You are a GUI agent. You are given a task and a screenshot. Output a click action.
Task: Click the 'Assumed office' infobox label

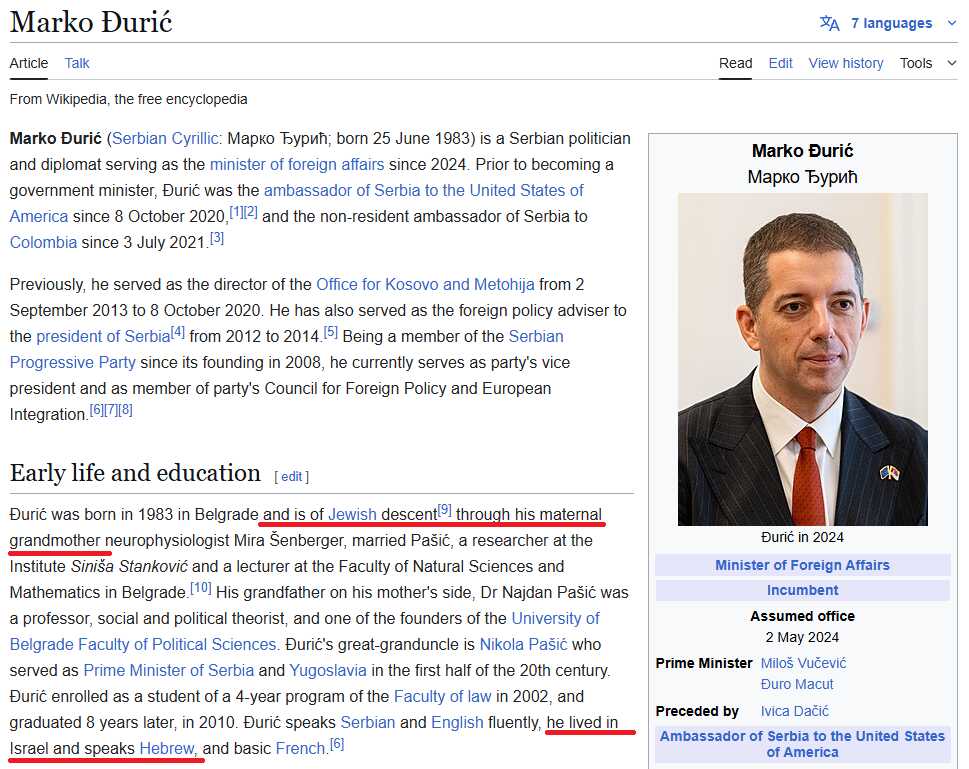[802, 616]
